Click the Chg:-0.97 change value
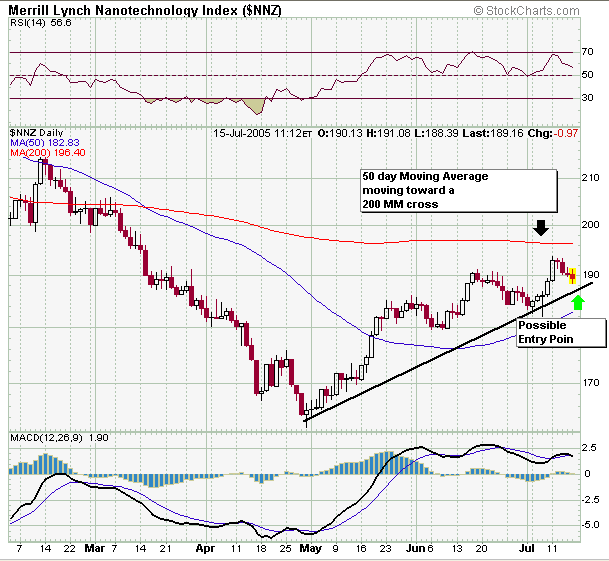Image resolution: width=609 pixels, height=561 pixels. point(553,133)
